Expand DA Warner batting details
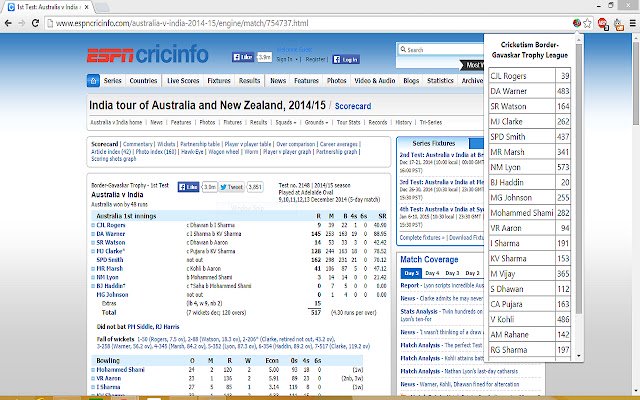 click(93, 234)
